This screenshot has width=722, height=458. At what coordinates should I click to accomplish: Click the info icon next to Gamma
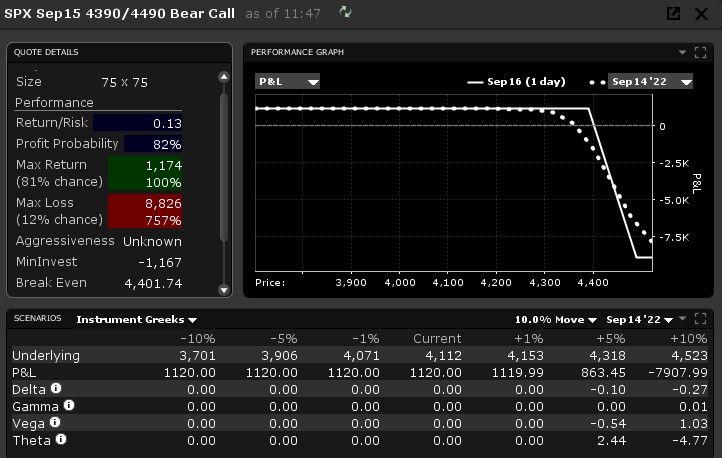[69, 406]
